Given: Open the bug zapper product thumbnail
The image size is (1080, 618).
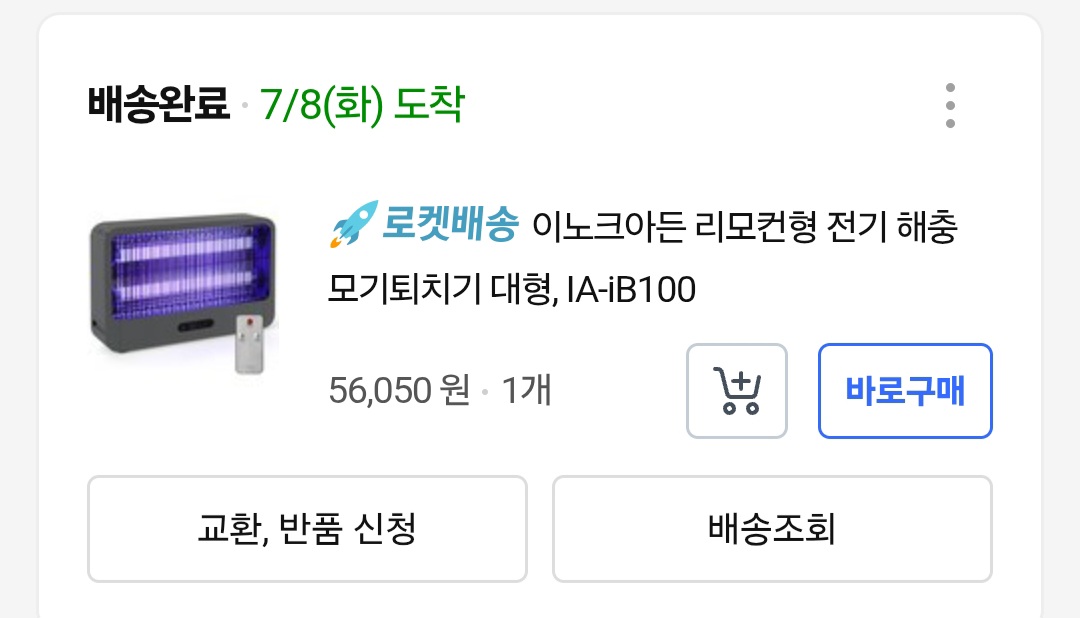Looking at the screenshot, I should point(184,291).
